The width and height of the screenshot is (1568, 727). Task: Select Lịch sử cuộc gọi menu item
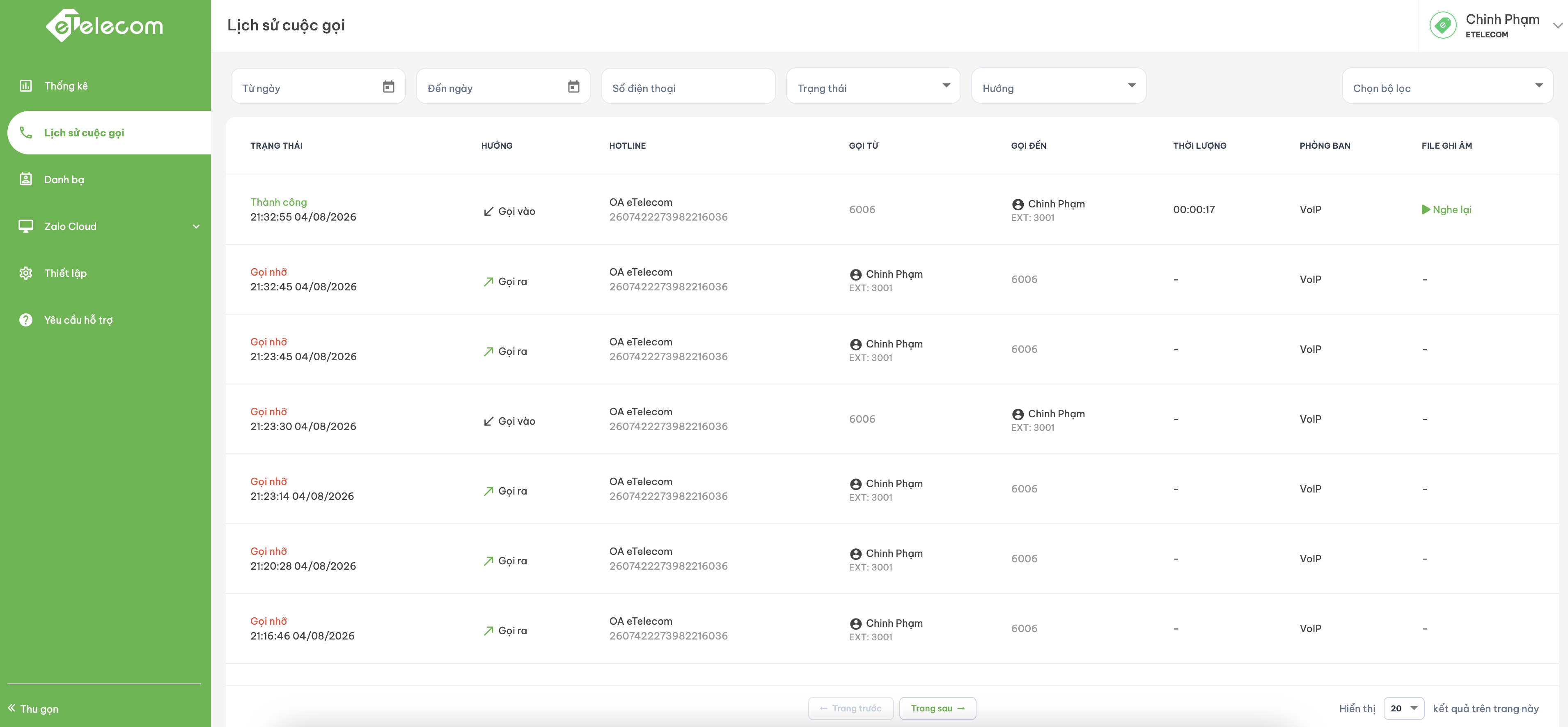pyautogui.click(x=110, y=133)
